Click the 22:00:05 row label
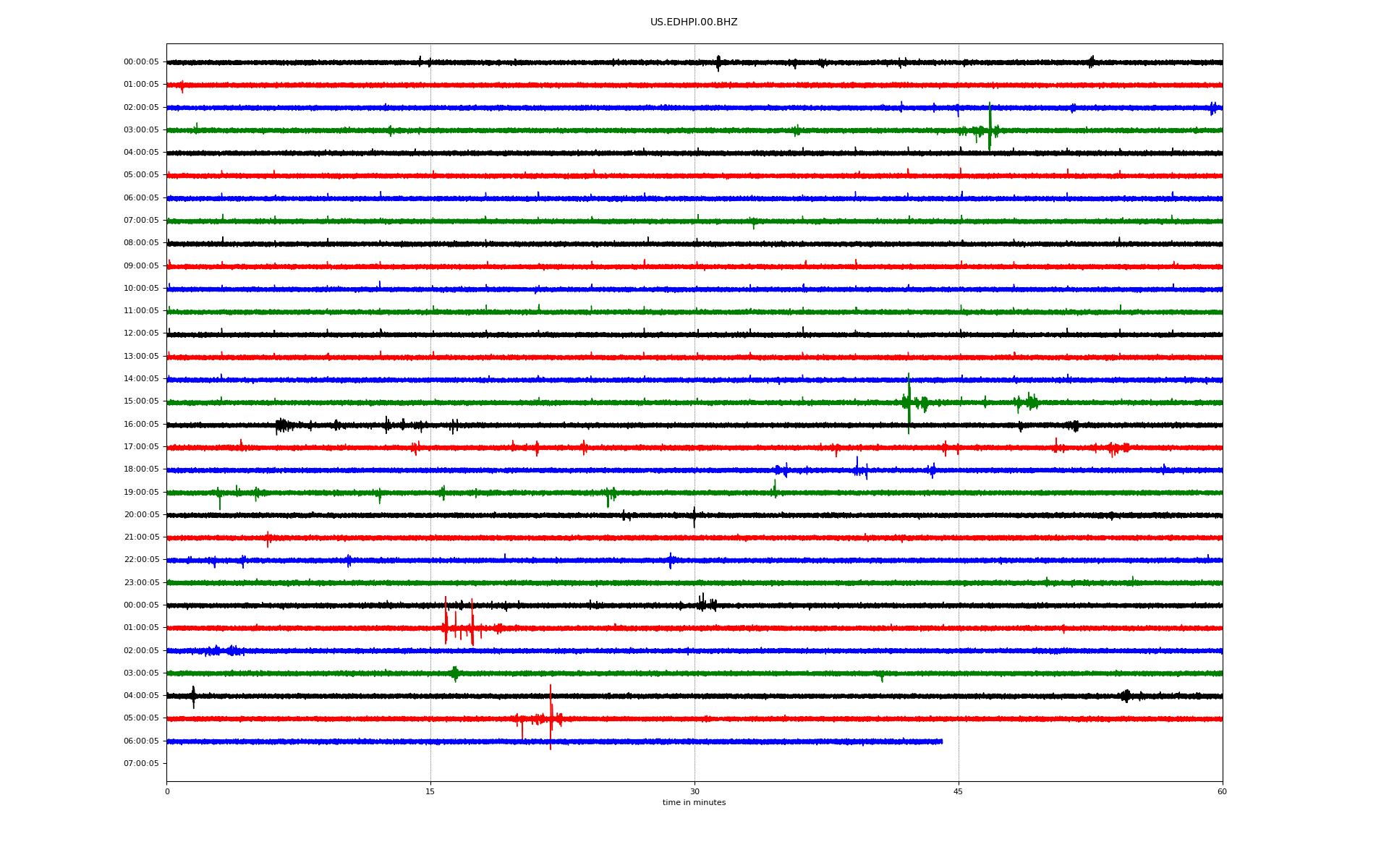Screen dimensions: 1389x868 tap(141, 560)
